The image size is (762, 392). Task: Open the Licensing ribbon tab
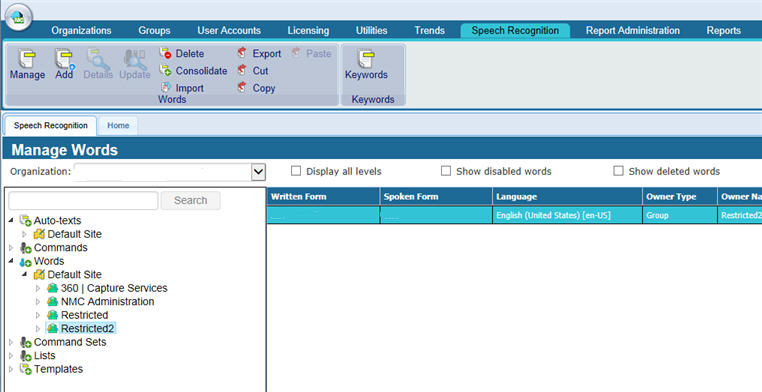[308, 31]
